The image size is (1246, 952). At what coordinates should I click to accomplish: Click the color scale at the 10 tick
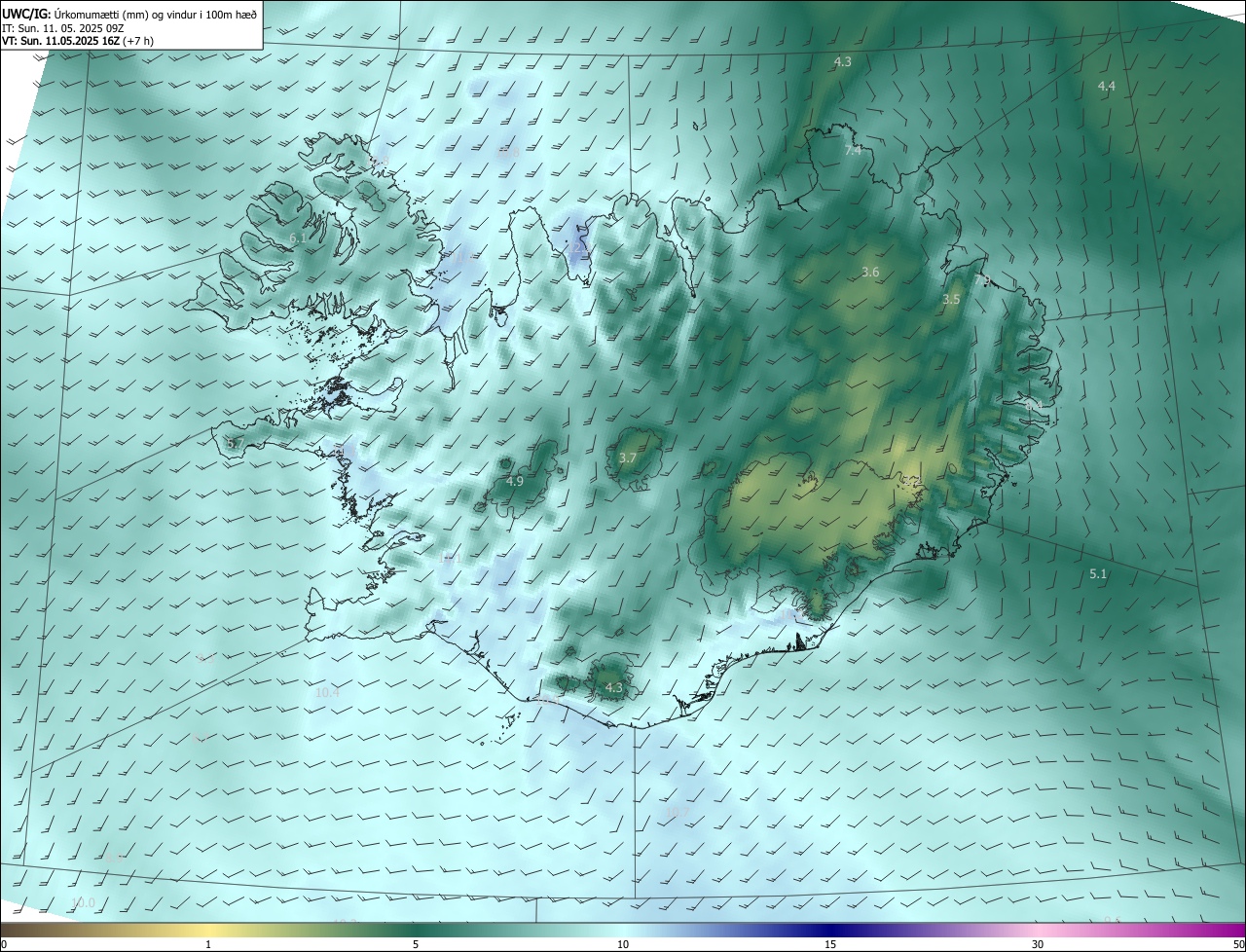pyautogui.click(x=623, y=944)
